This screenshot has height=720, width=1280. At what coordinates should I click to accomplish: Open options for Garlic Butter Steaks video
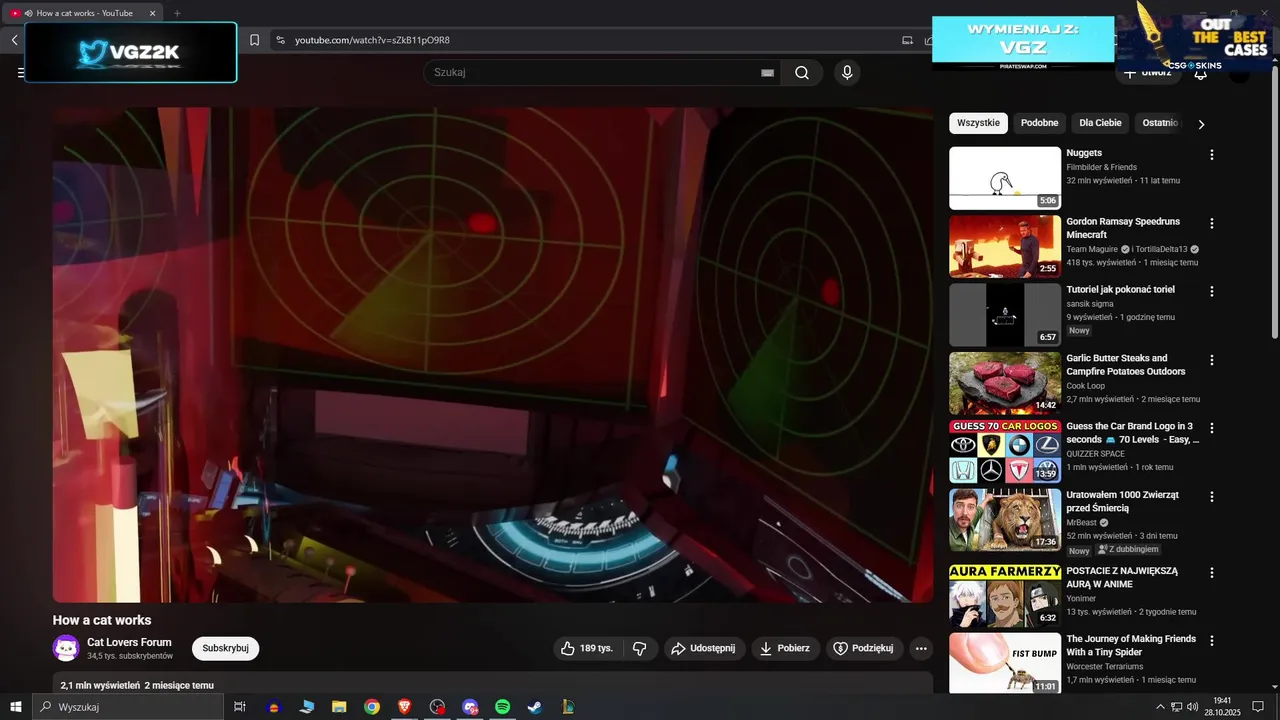click(x=1212, y=360)
